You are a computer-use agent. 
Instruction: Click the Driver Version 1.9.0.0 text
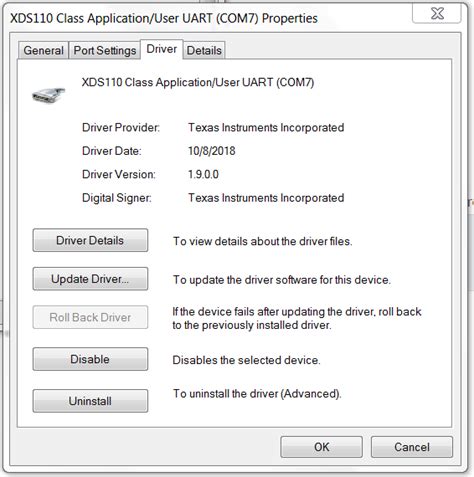(x=203, y=174)
